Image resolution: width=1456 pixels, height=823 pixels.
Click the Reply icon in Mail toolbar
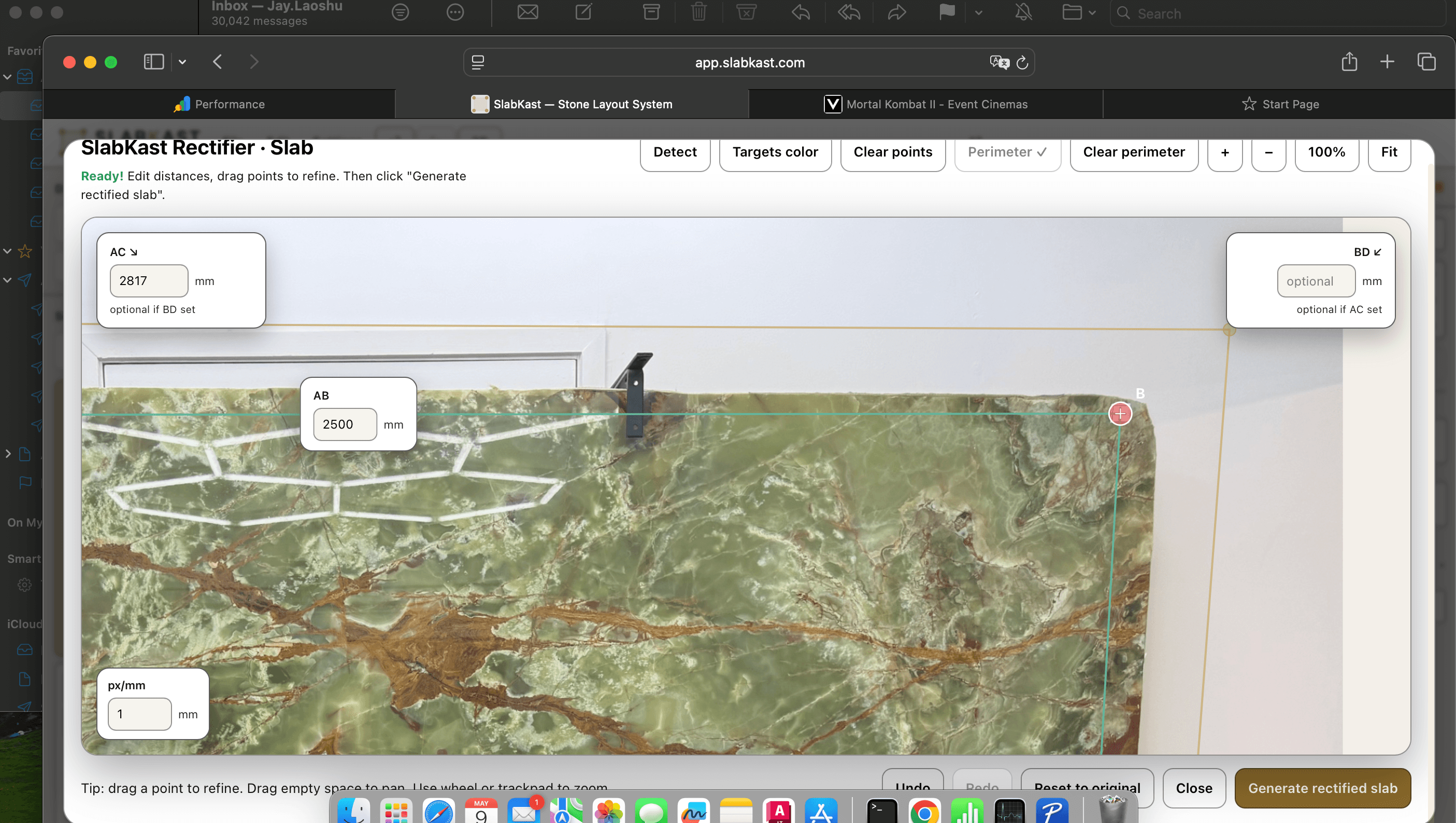click(801, 12)
